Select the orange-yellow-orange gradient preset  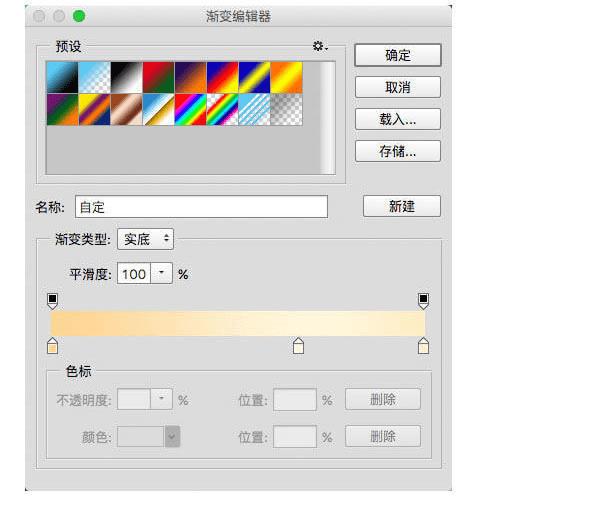coord(286,77)
